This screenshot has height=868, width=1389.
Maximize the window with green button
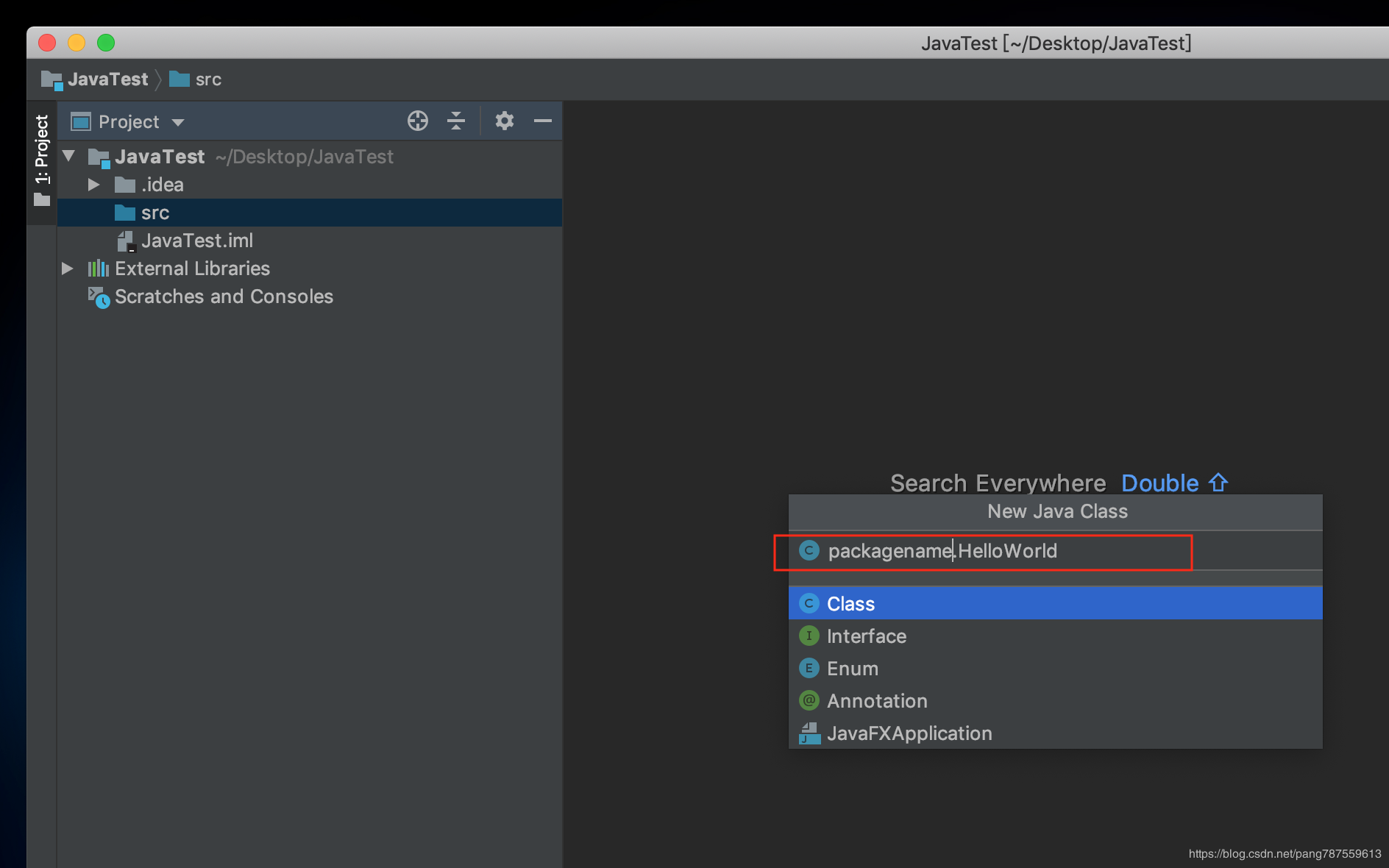tap(106, 43)
